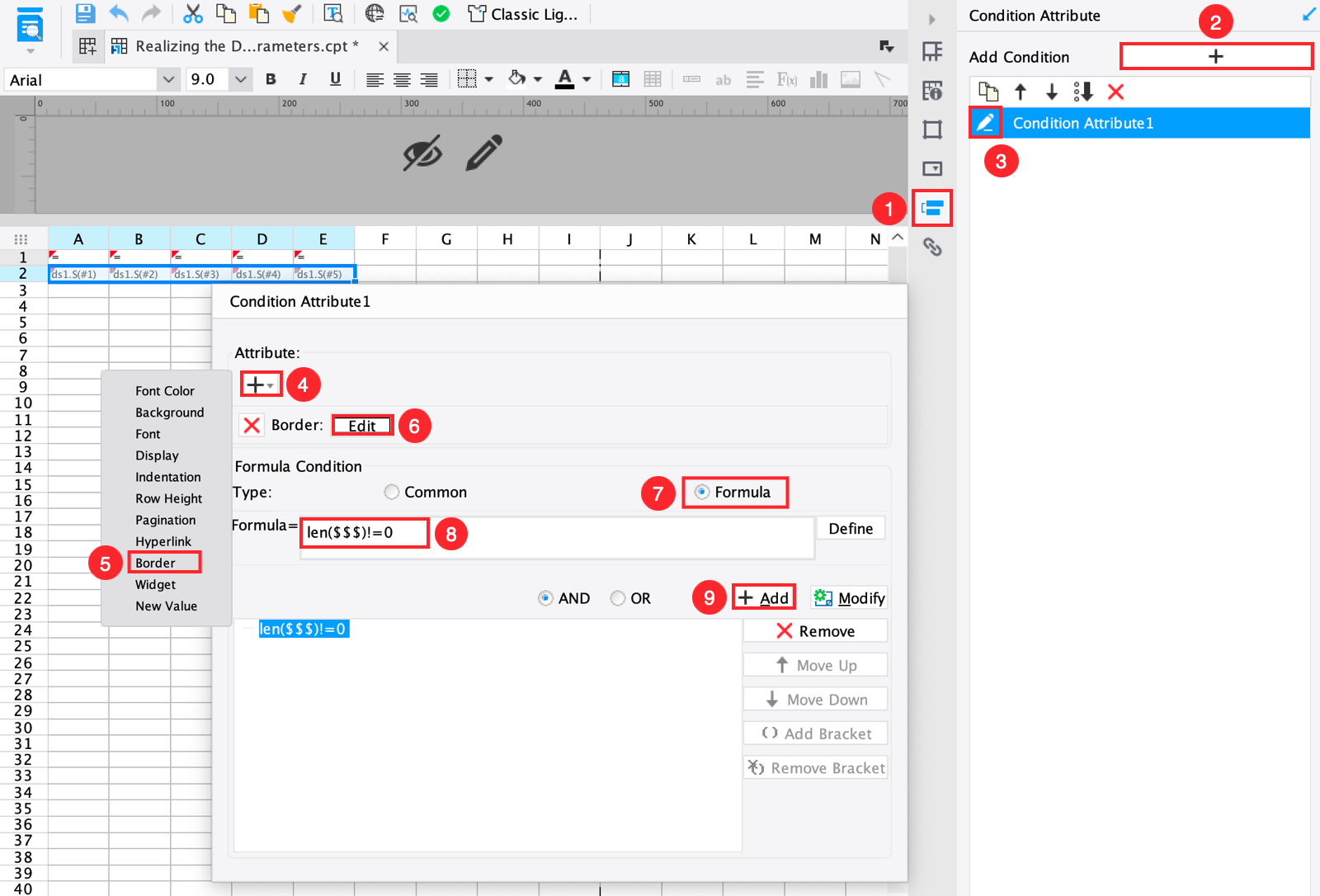This screenshot has height=896, width=1320.
Task: Delete condition with red X in right panel
Action: (x=1115, y=92)
